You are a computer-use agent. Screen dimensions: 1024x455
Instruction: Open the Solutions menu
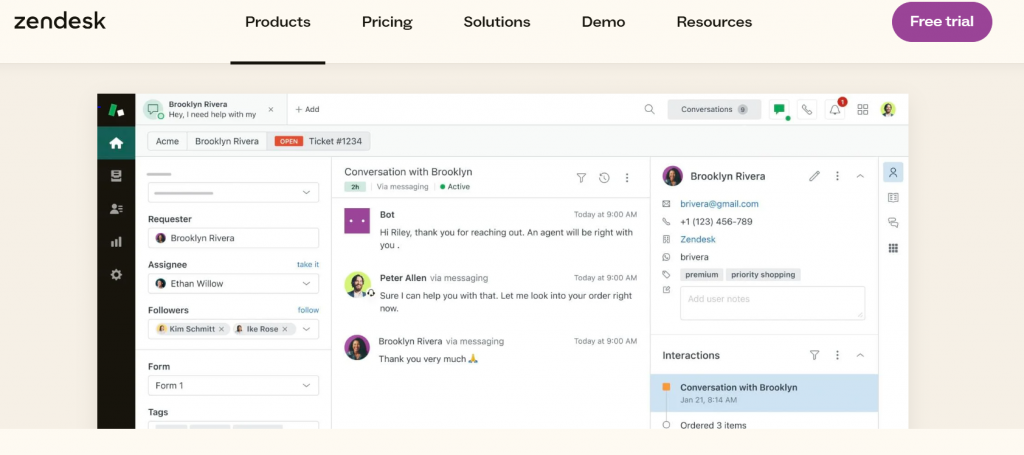tap(497, 22)
